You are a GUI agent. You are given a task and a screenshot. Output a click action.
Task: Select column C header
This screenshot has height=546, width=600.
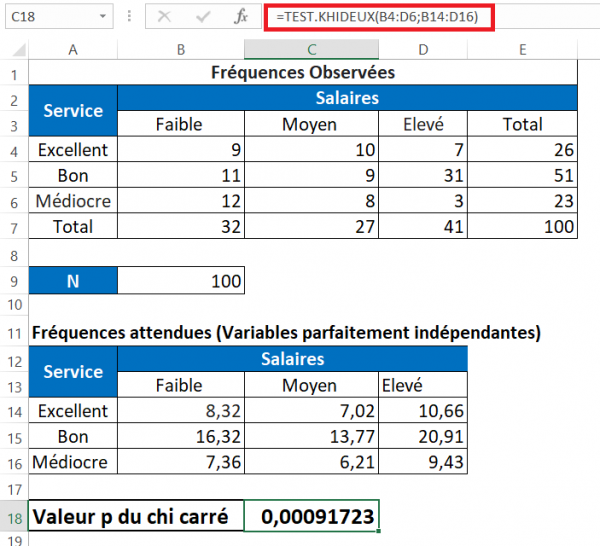[x=312, y=50]
